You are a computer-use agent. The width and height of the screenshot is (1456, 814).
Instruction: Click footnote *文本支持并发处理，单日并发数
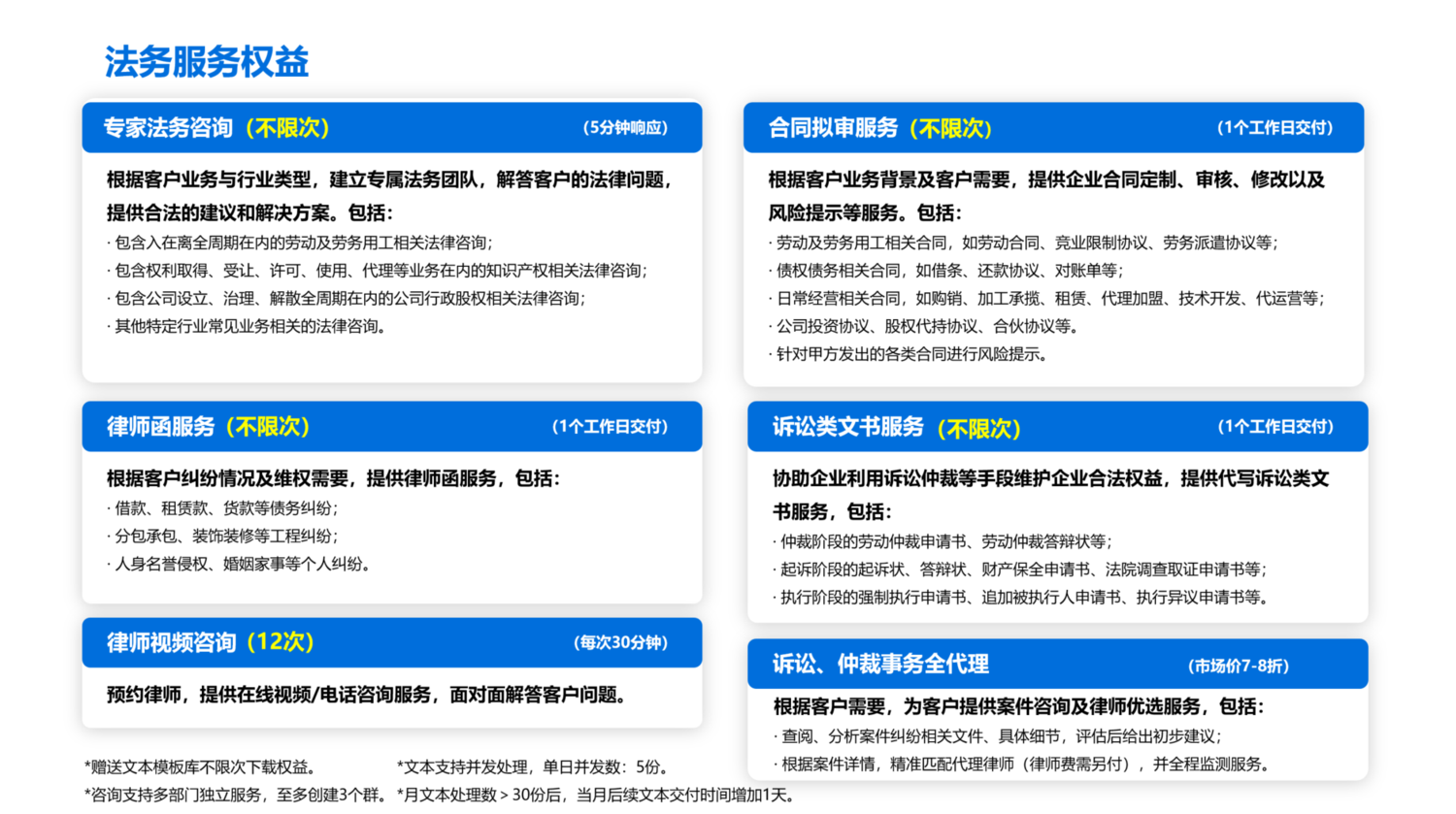point(533,767)
